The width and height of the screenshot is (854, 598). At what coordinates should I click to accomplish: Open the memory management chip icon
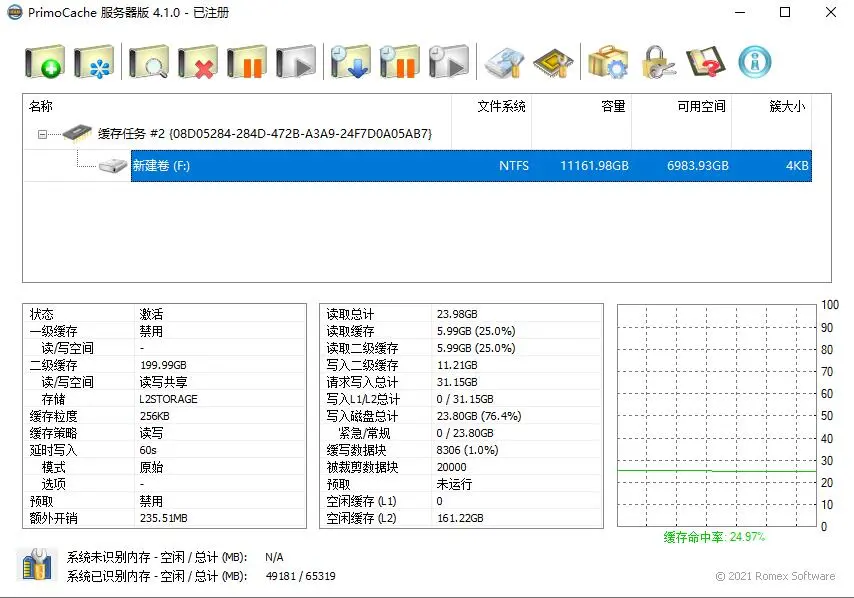click(x=553, y=63)
